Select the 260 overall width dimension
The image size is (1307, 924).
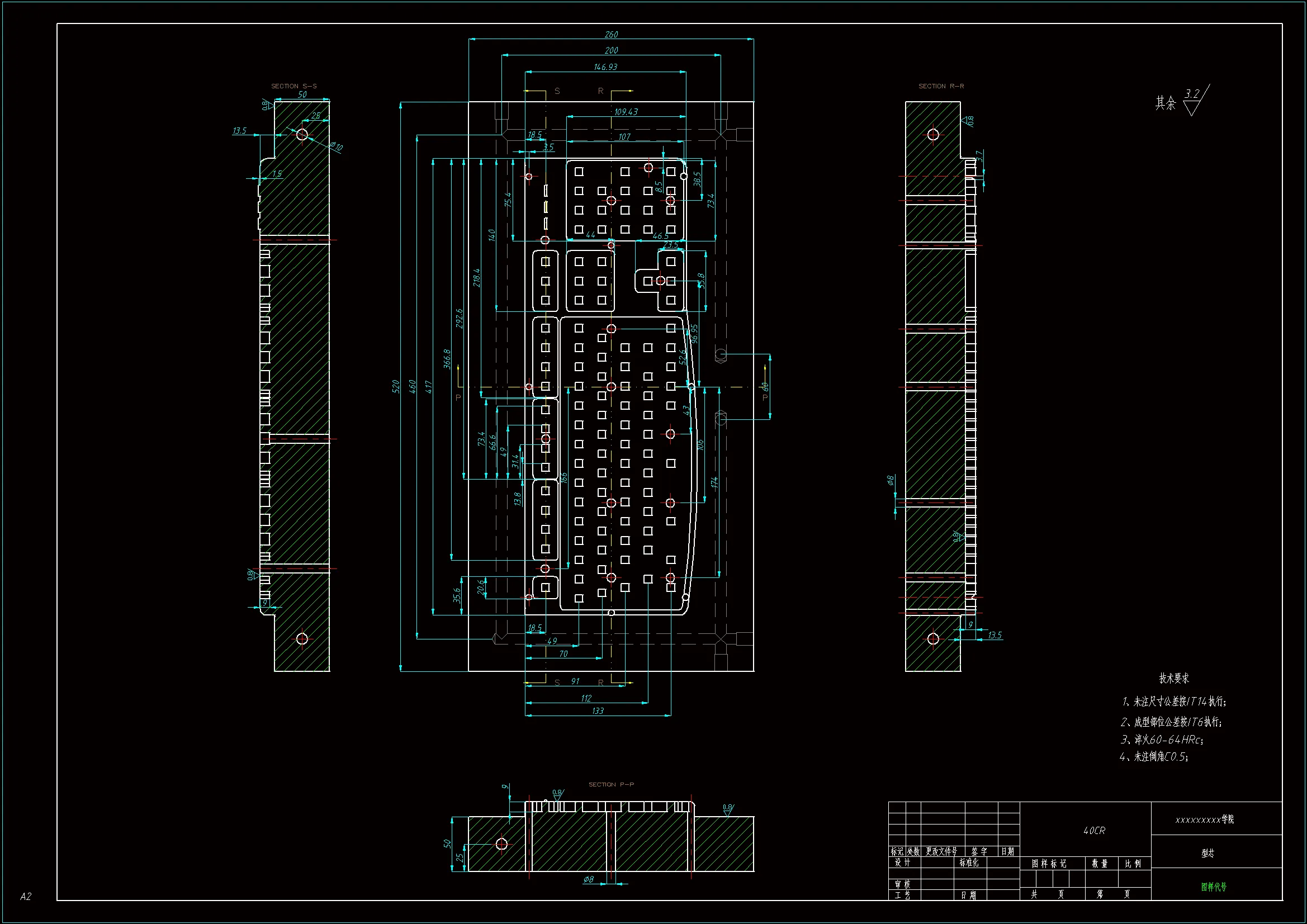tap(612, 35)
